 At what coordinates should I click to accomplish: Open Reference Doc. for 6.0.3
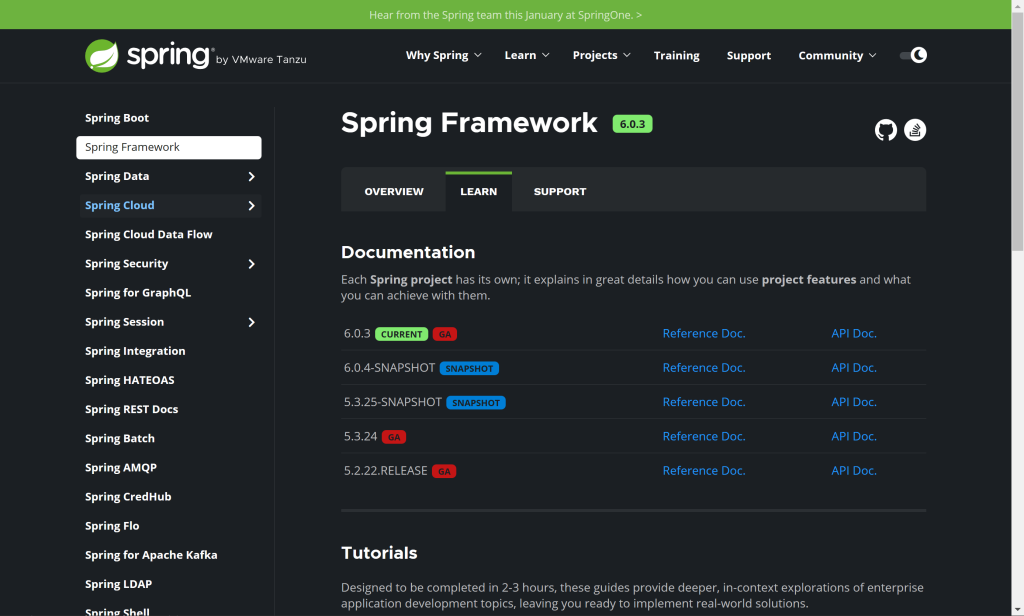pos(704,333)
